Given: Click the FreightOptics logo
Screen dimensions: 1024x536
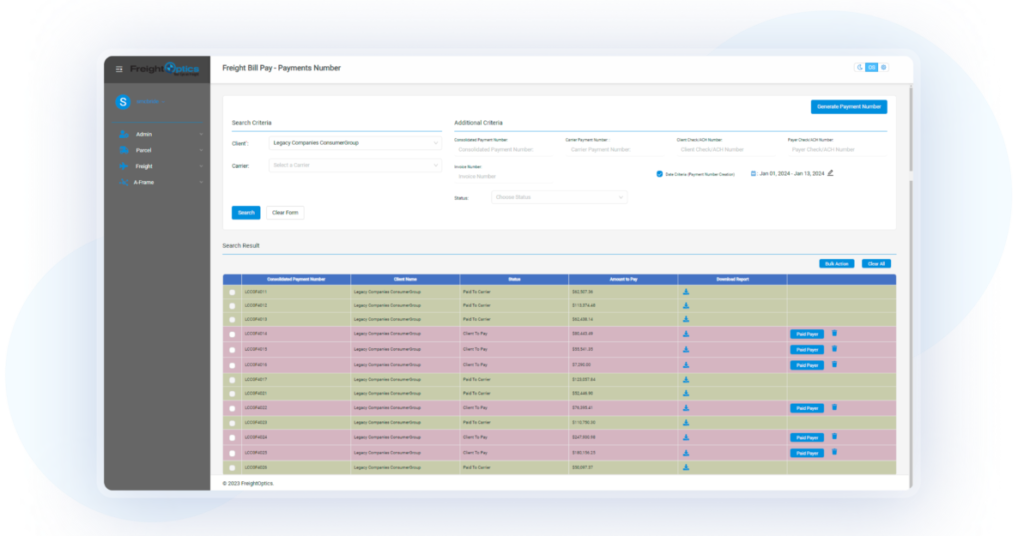Looking at the screenshot, I should pyautogui.click(x=164, y=69).
